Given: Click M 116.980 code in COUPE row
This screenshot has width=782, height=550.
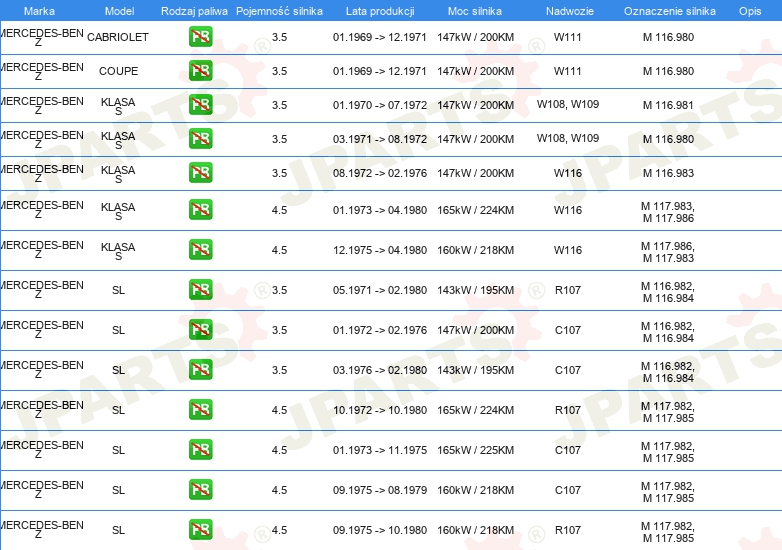Looking at the screenshot, I should click(x=668, y=71).
